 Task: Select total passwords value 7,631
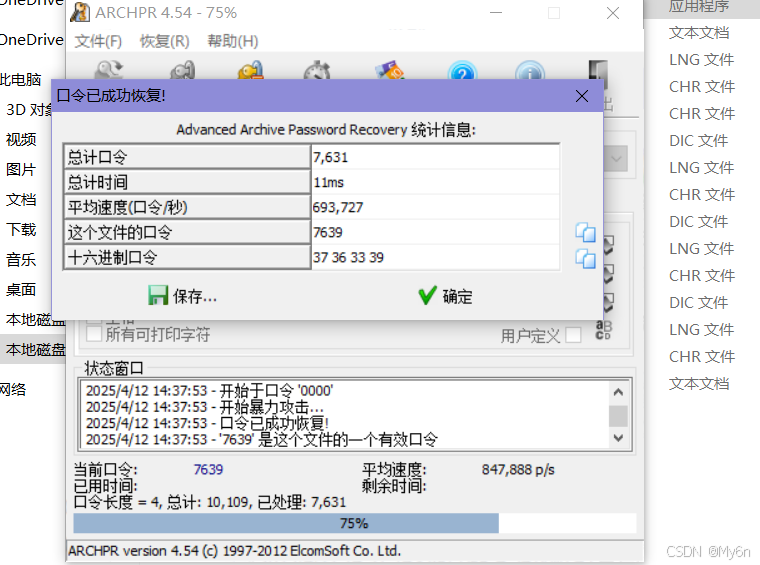(330, 157)
